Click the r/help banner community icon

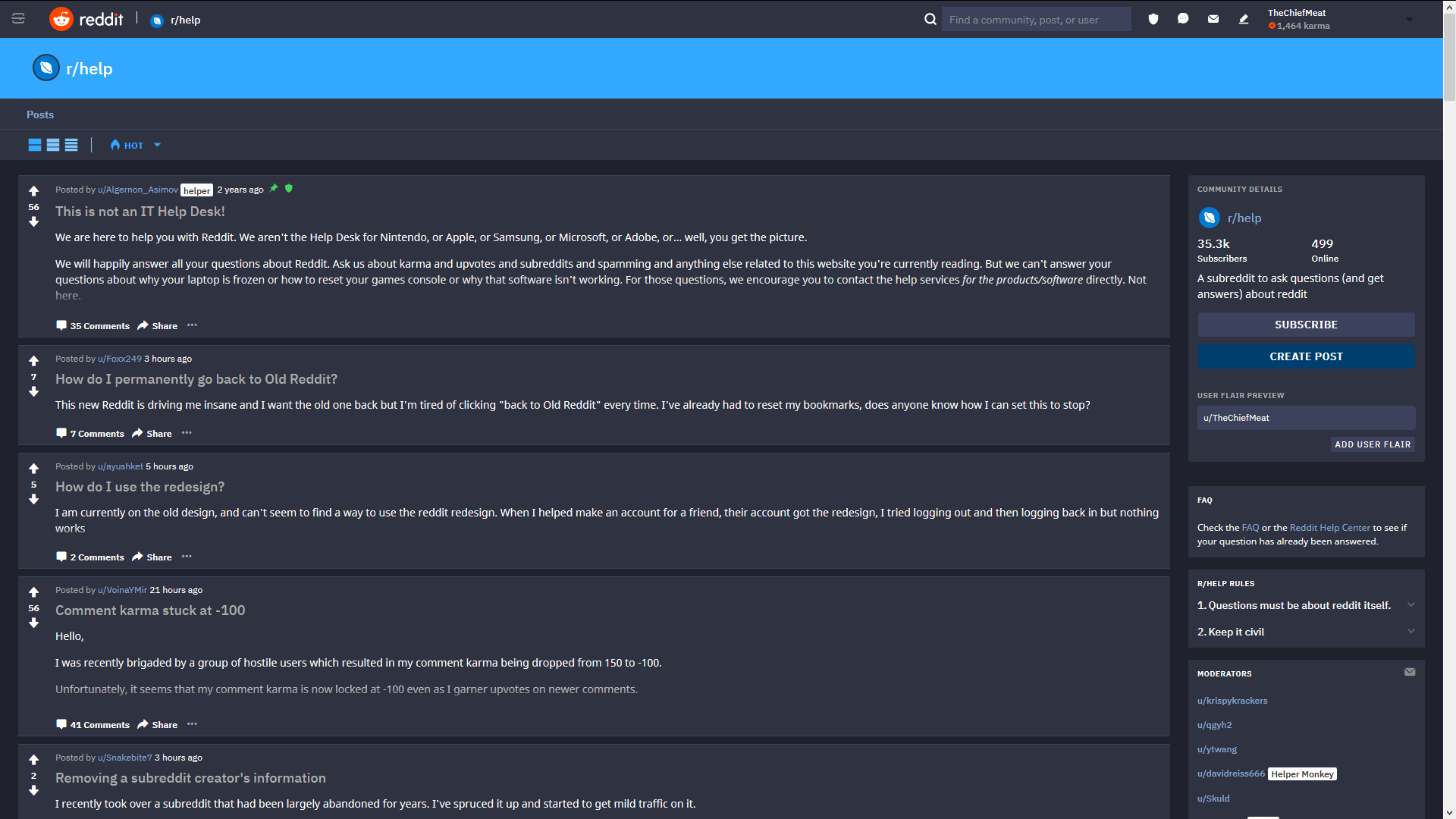click(x=46, y=67)
